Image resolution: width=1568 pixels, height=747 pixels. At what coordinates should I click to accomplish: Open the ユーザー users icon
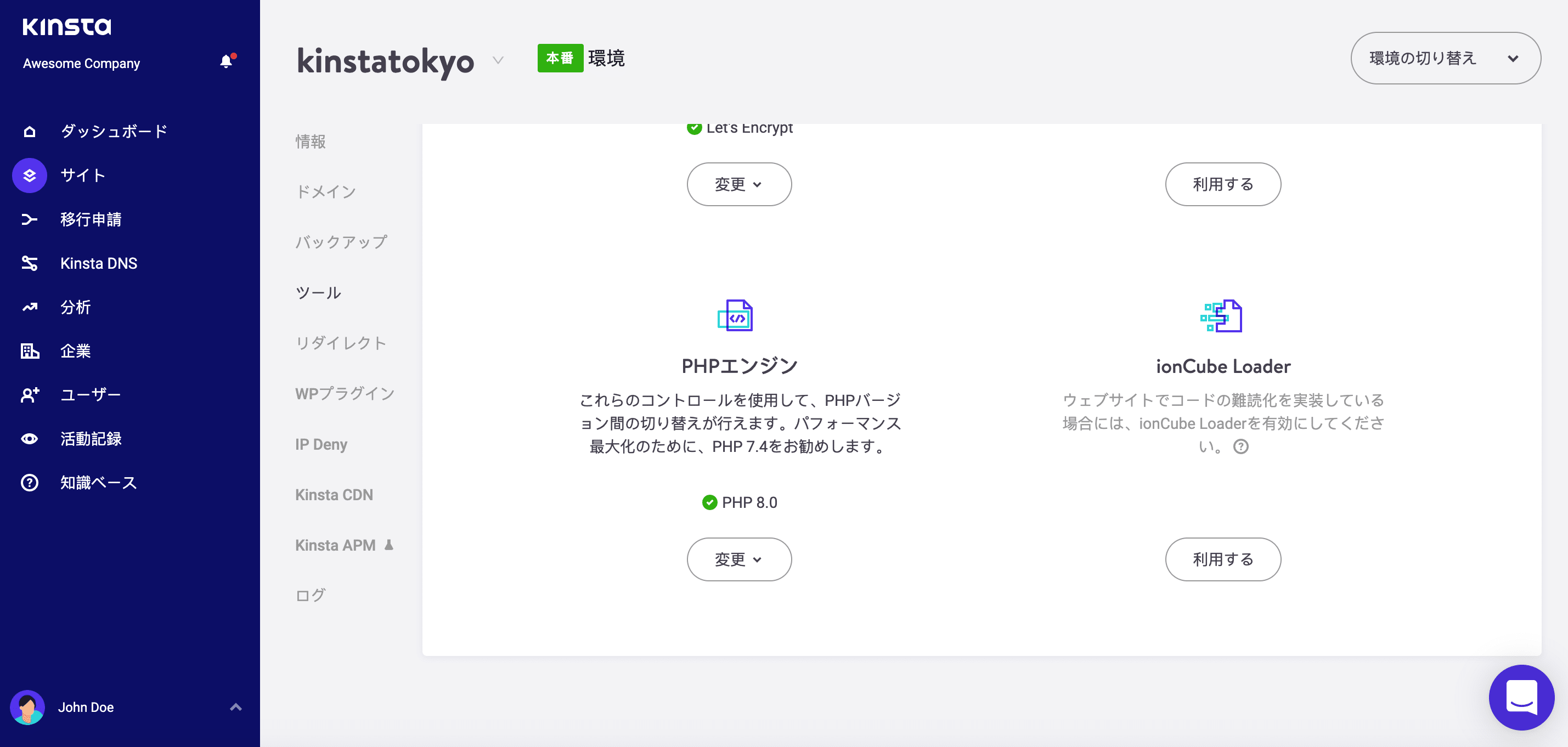(29, 395)
